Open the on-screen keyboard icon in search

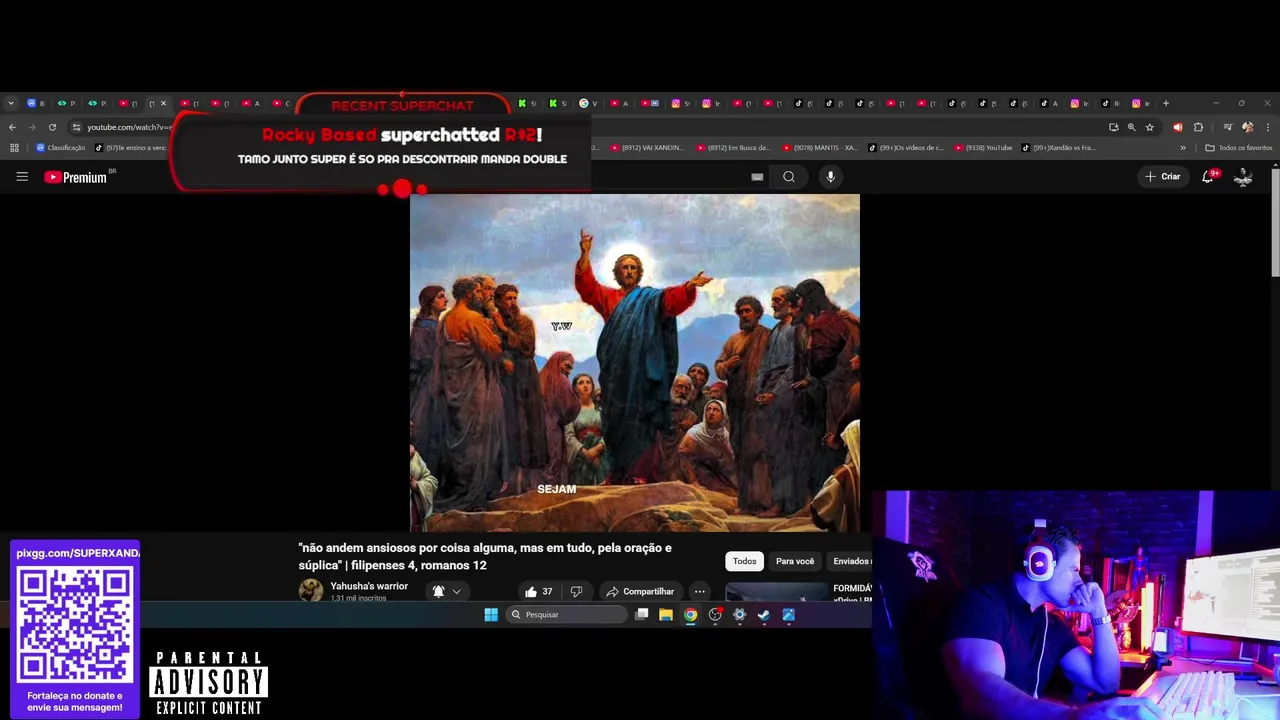click(x=757, y=177)
